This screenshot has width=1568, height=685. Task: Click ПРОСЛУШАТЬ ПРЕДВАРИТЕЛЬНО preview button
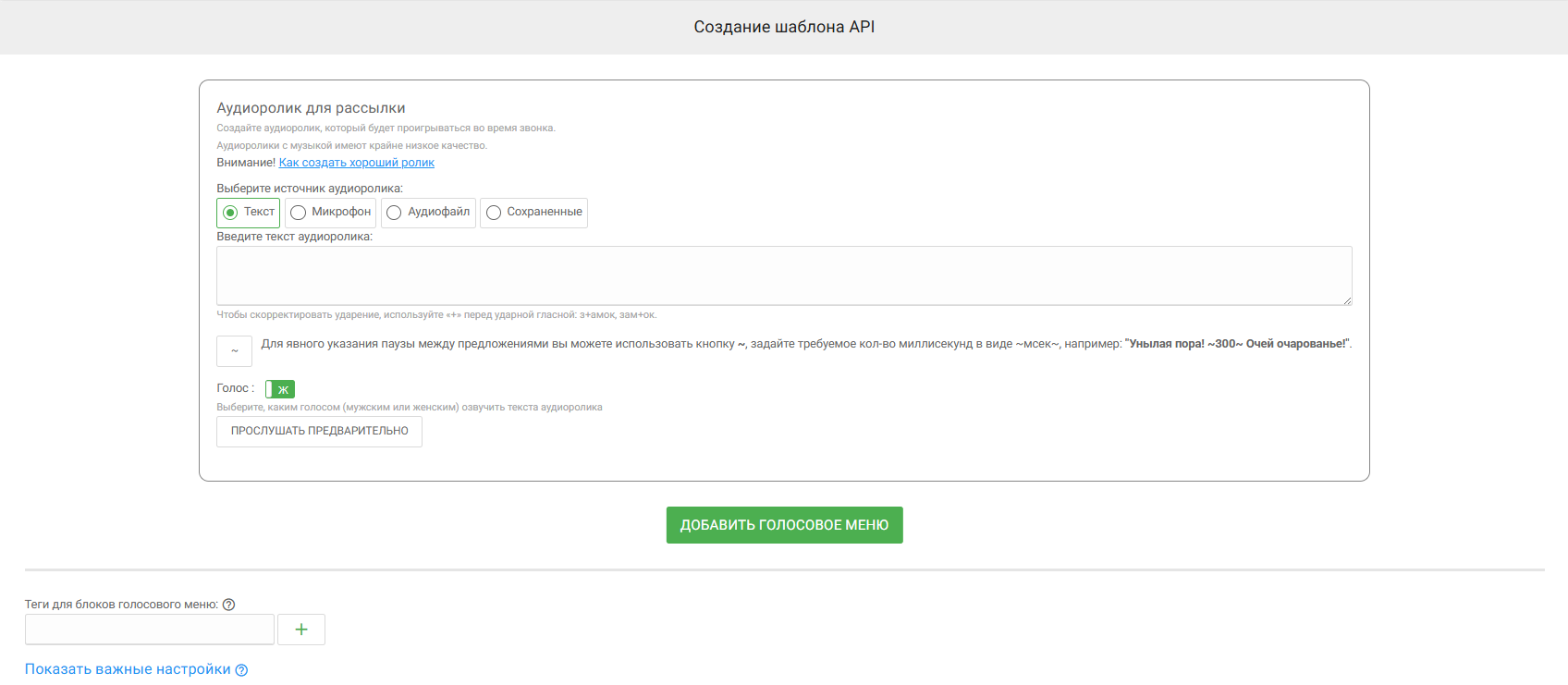pos(319,432)
